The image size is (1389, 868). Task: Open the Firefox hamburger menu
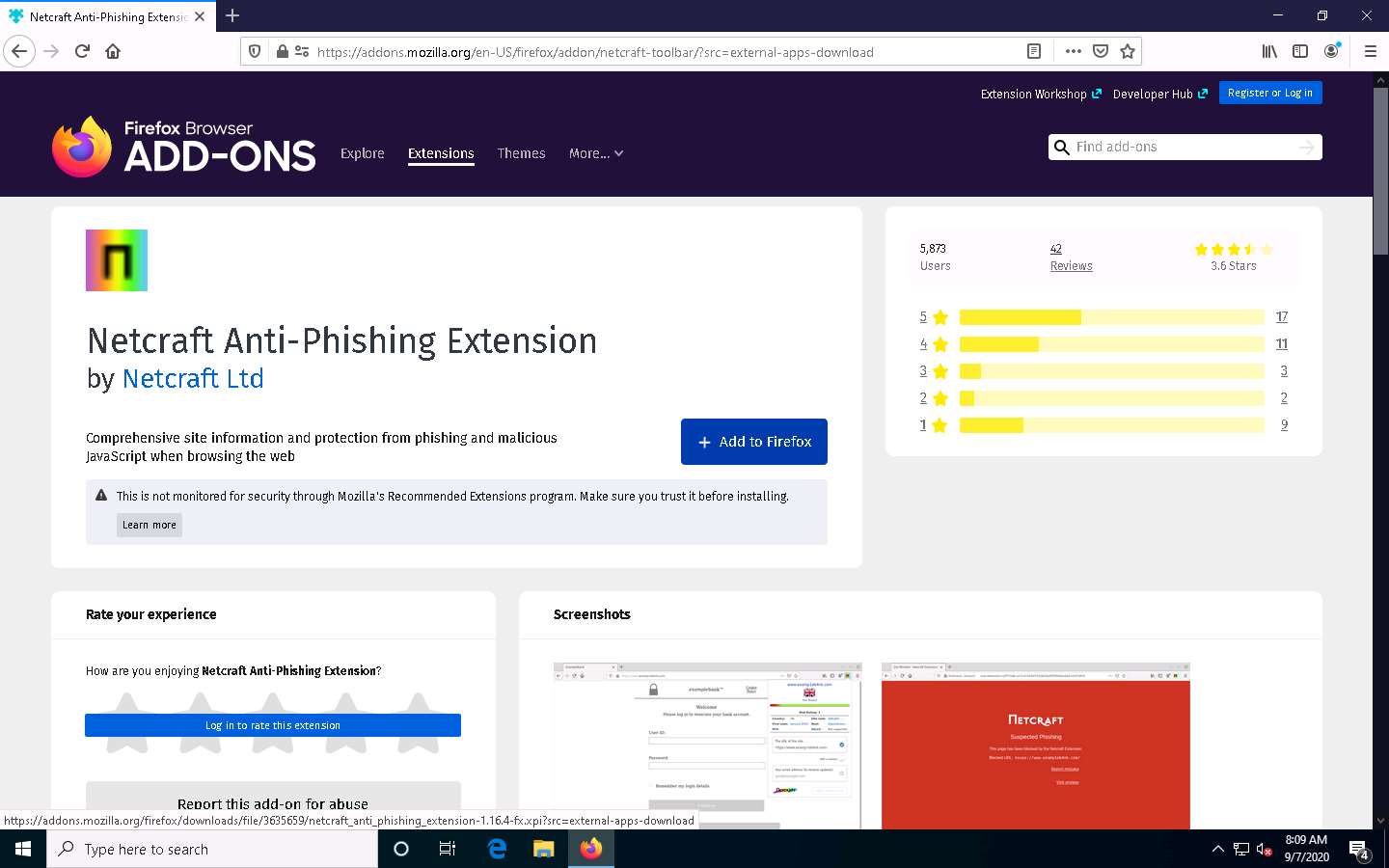1370,51
